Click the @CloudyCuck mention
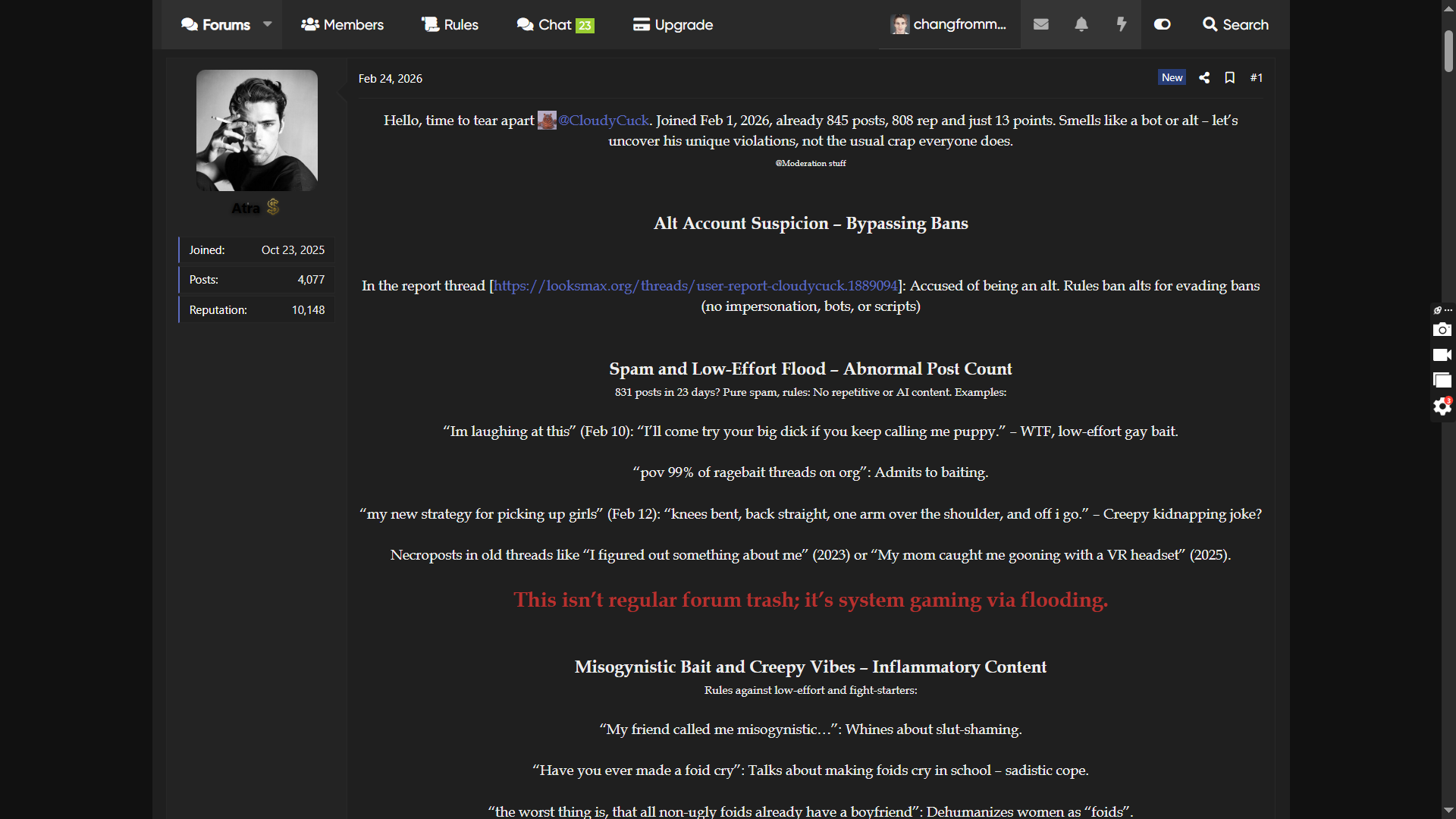The image size is (1456, 819). 603,121
